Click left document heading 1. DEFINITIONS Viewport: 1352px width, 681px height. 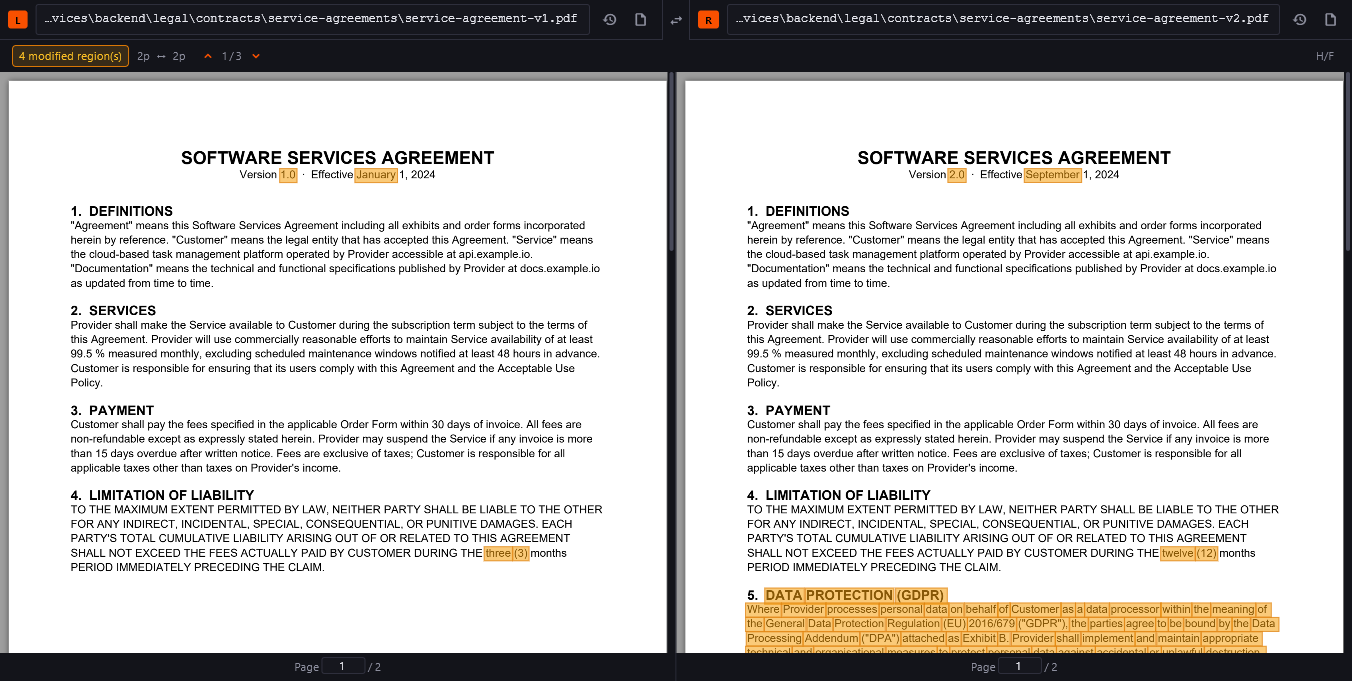pyautogui.click(x=122, y=211)
